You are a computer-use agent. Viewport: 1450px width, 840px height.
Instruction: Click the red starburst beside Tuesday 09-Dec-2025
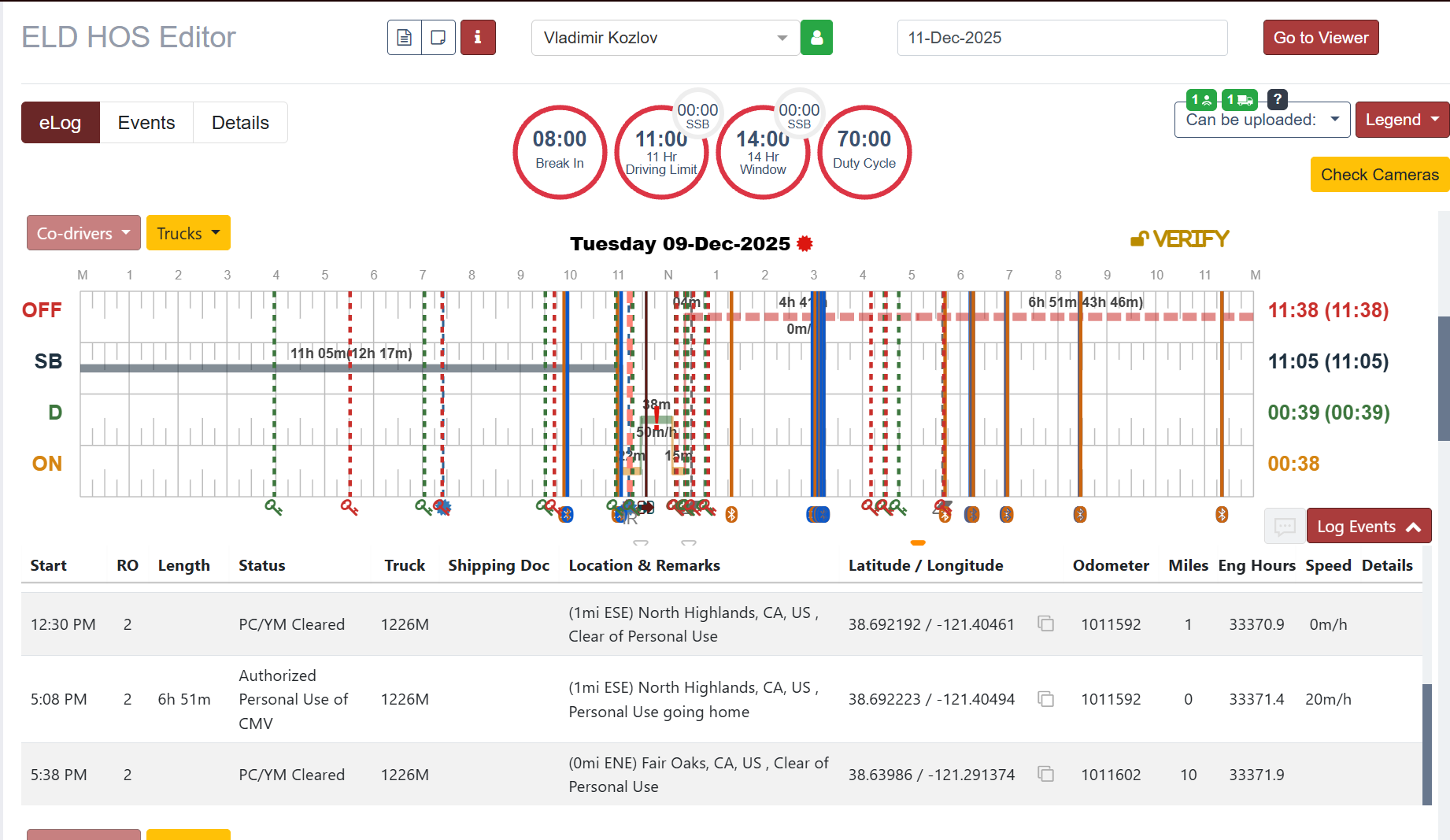point(805,243)
